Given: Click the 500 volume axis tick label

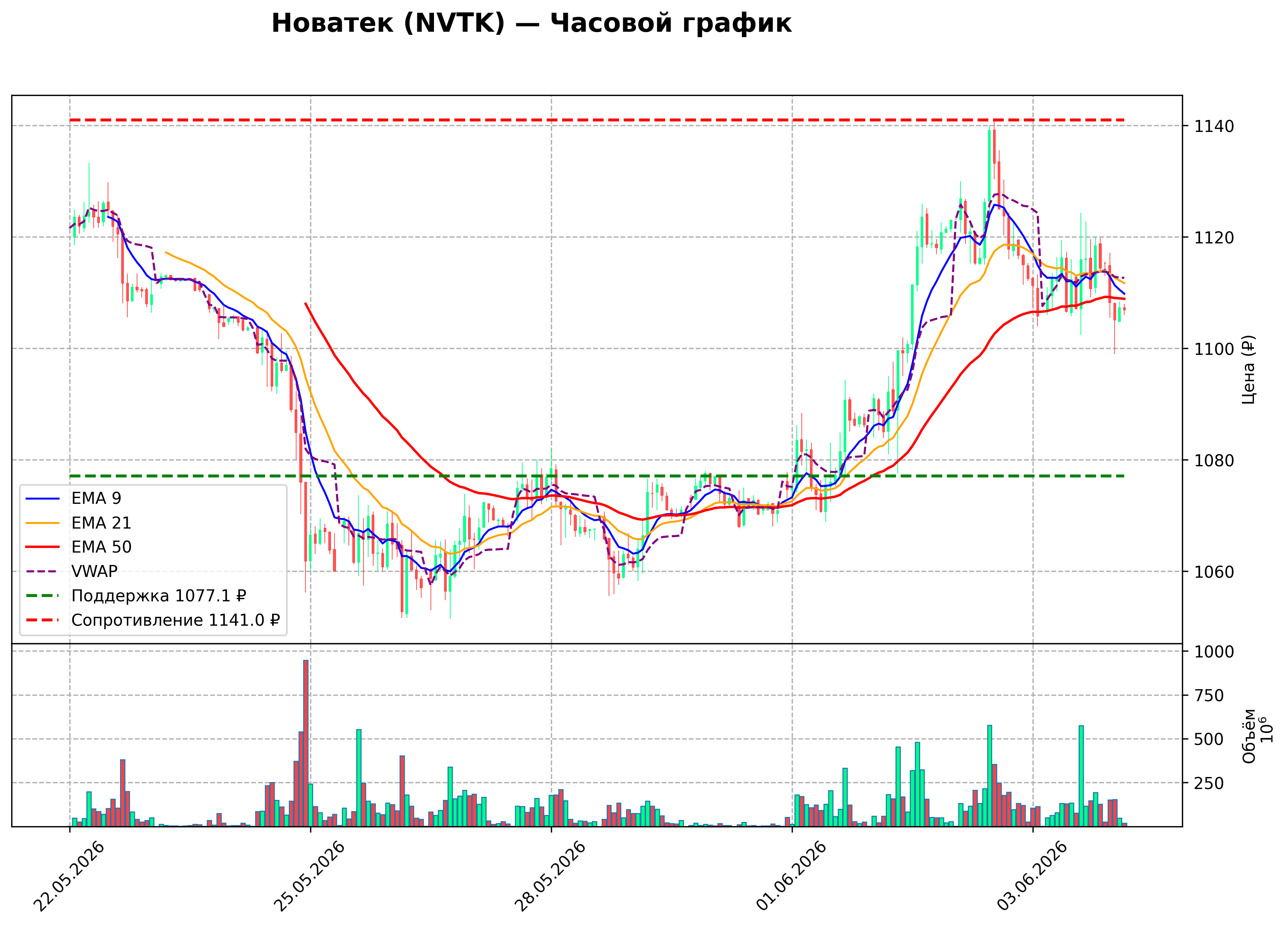Looking at the screenshot, I should tap(1209, 739).
